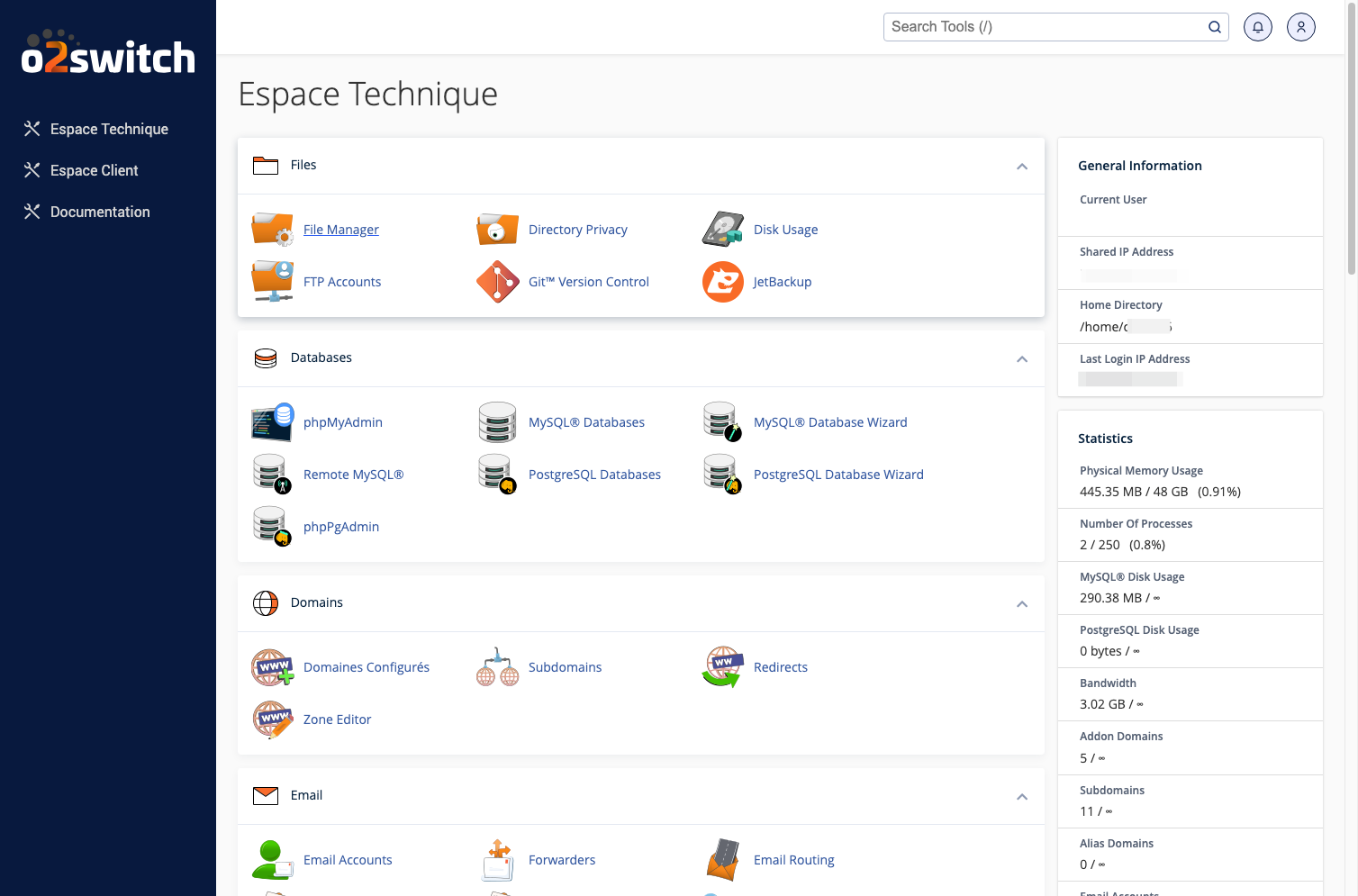Collapse the Email section

(1022, 797)
